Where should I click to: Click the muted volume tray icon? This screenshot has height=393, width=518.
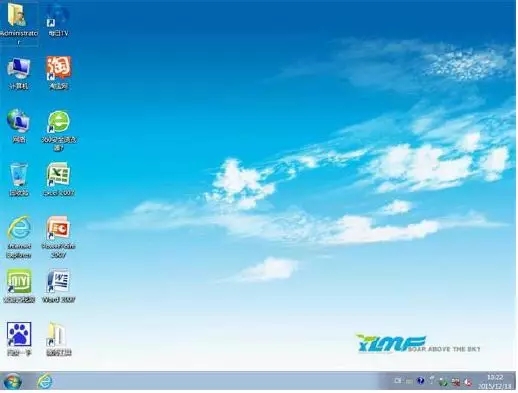click(467, 382)
